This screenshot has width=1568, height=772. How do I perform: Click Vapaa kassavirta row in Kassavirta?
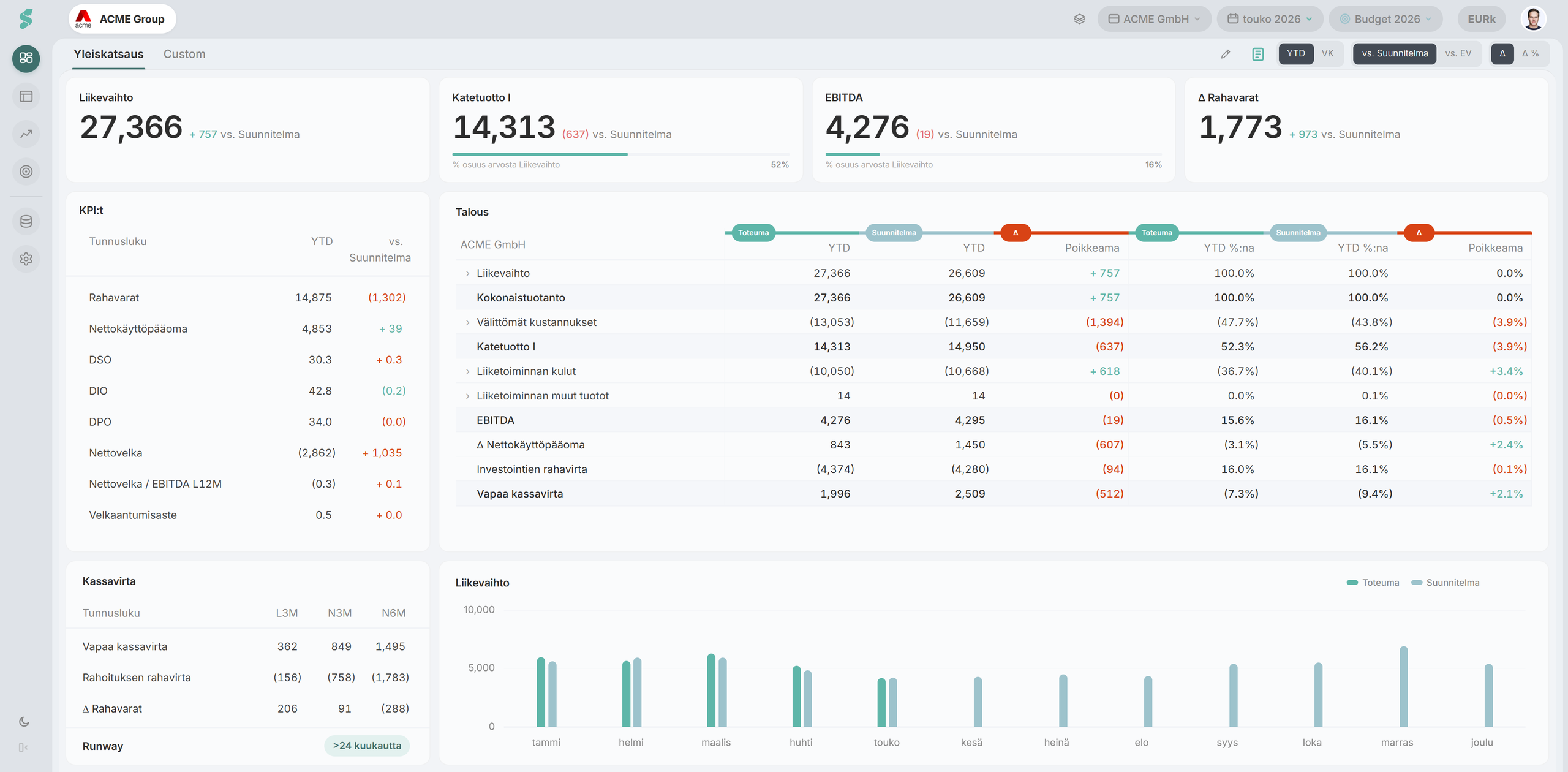click(247, 646)
